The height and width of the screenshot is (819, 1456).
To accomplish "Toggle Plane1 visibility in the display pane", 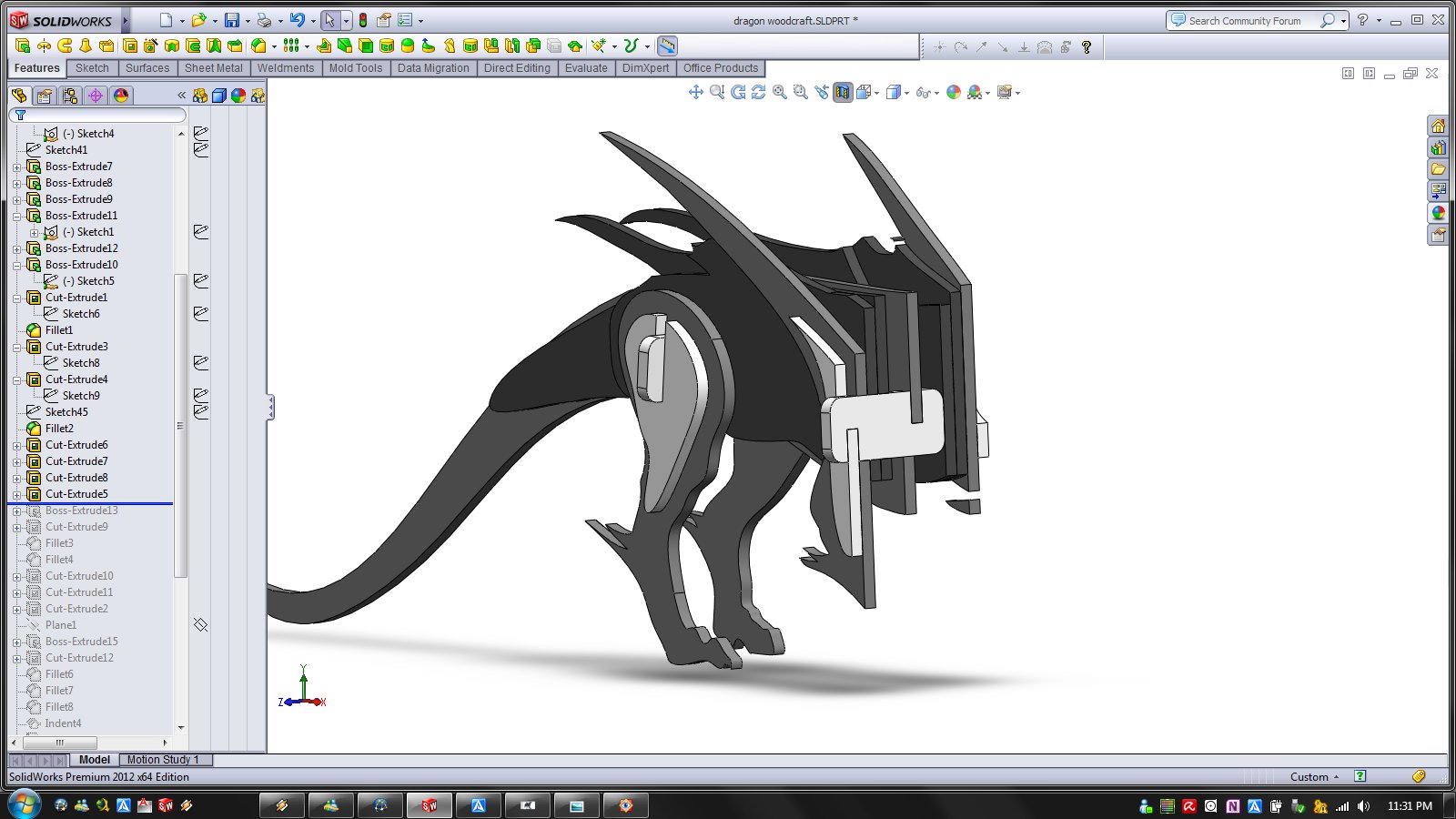I will point(201,625).
